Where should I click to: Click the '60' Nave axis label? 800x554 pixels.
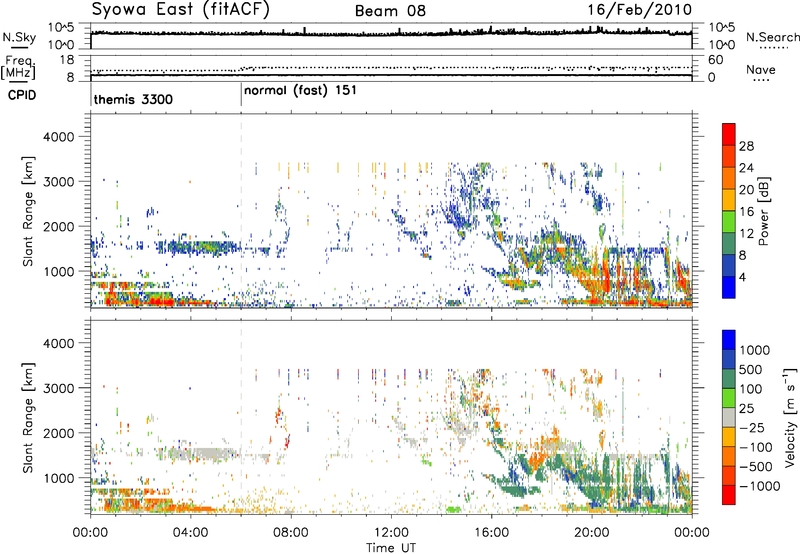tap(715, 60)
